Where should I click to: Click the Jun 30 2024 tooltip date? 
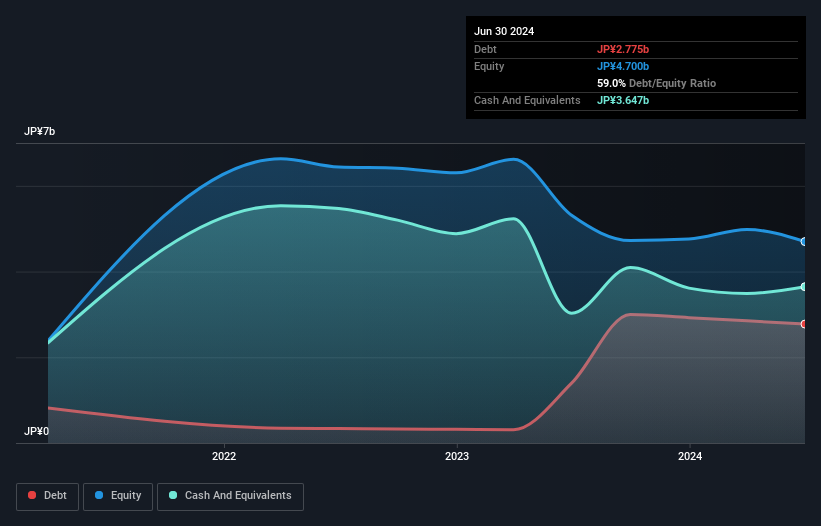click(504, 31)
